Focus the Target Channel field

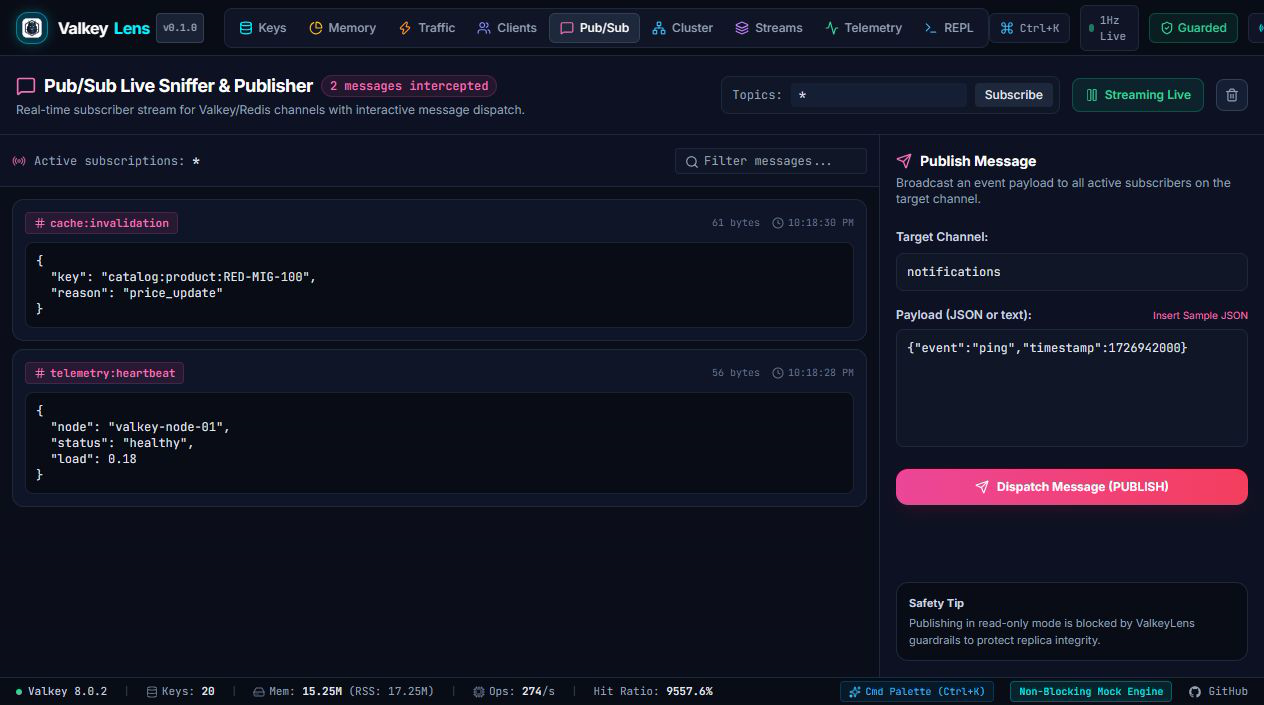(1072, 272)
